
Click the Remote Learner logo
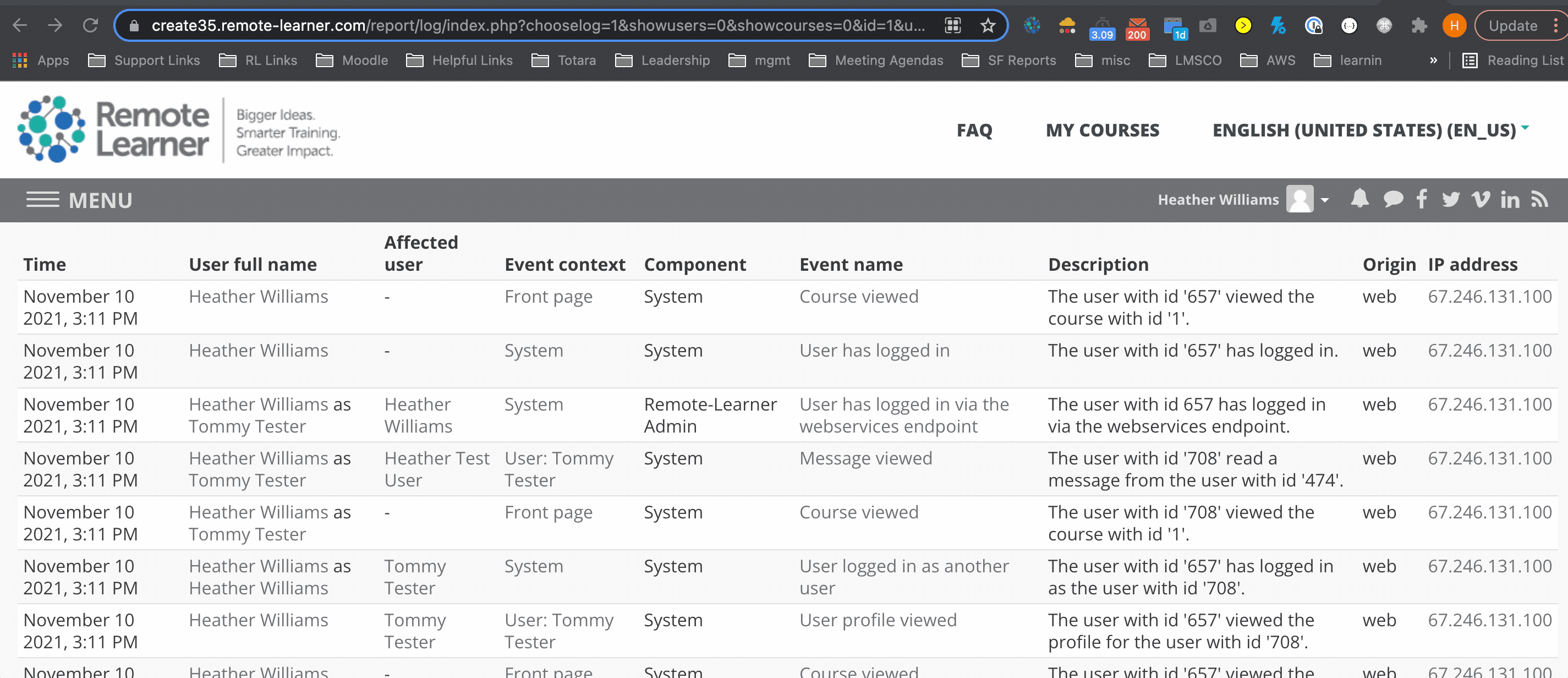pos(179,129)
